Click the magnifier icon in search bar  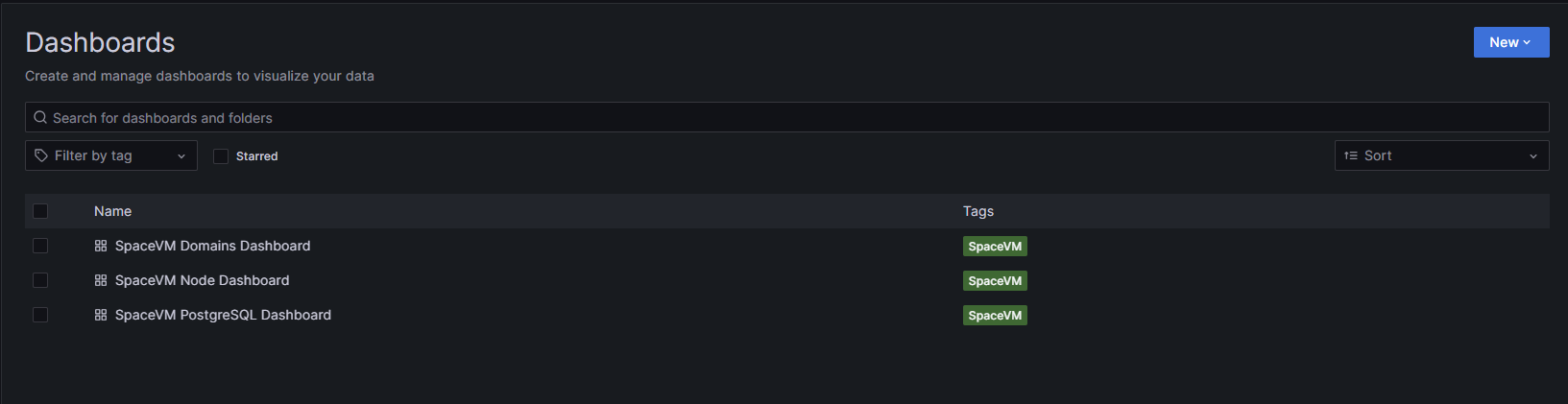pos(40,117)
